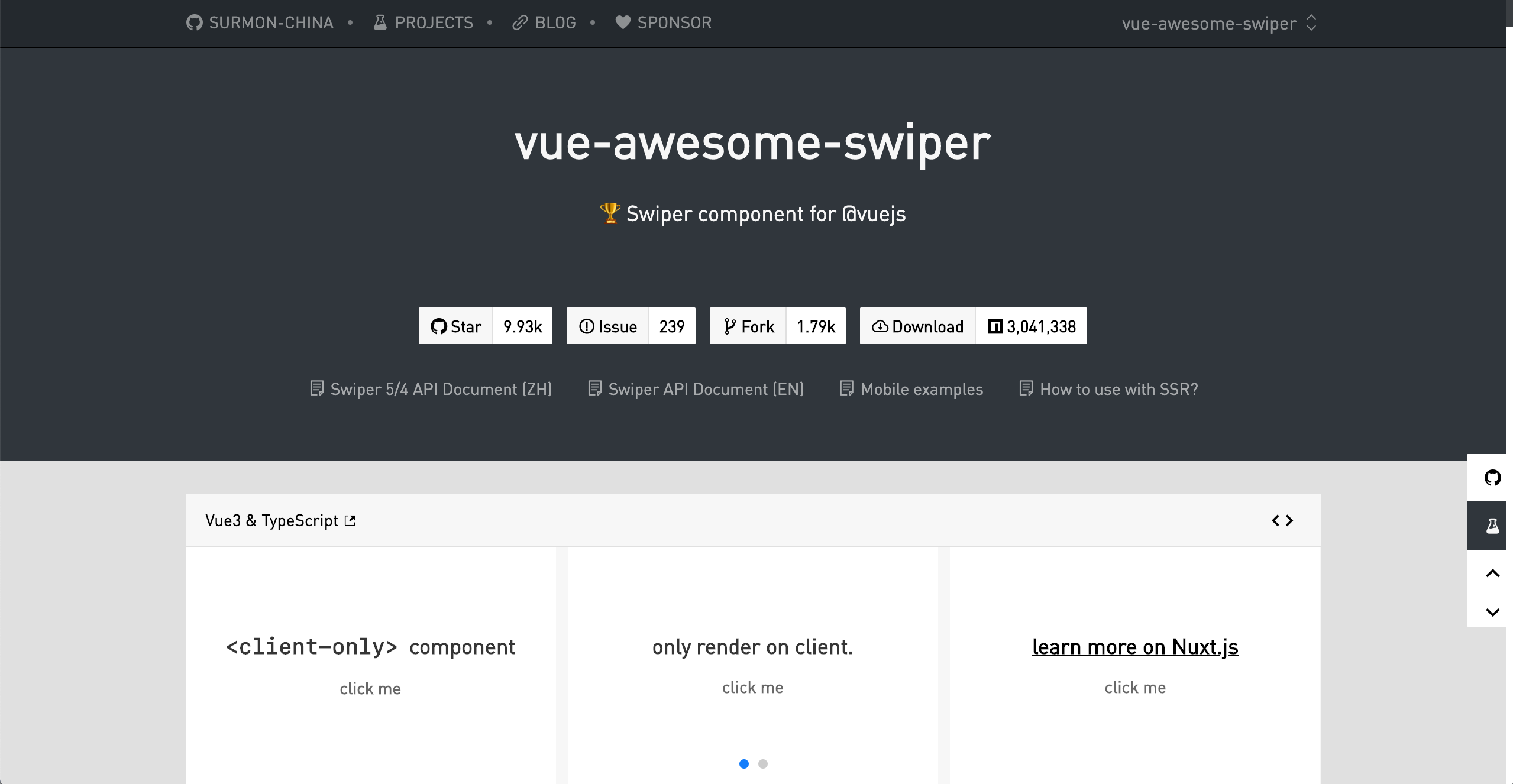Click the issue exclamation circle icon

(x=587, y=326)
